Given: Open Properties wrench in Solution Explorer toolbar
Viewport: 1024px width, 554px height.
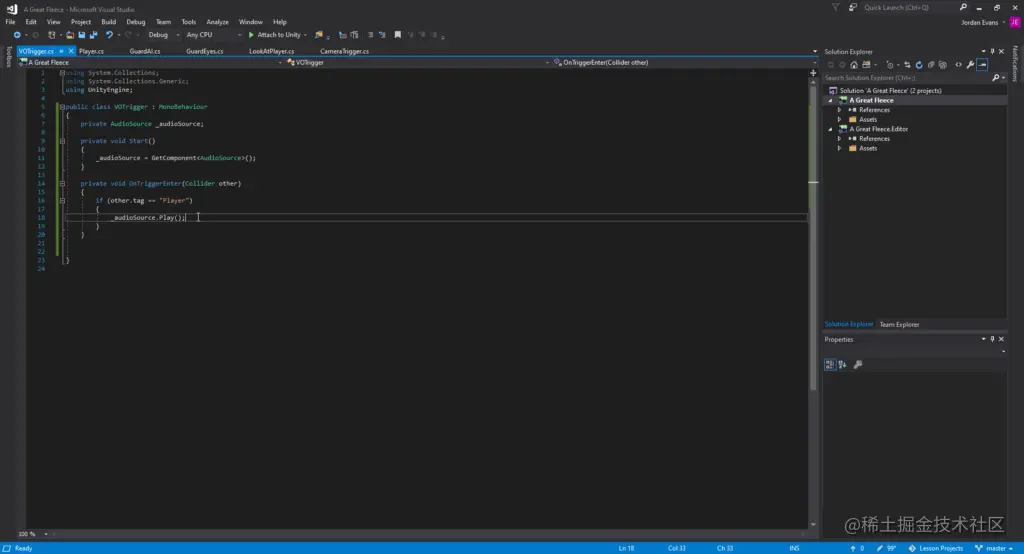Looking at the screenshot, I should click(970, 65).
